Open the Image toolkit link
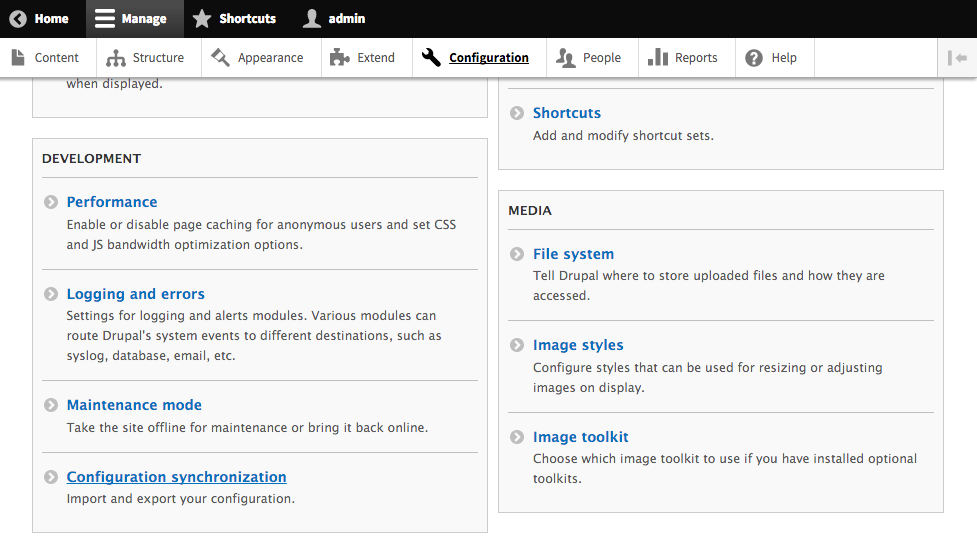Screen dimensions: 977x544 [580, 437]
